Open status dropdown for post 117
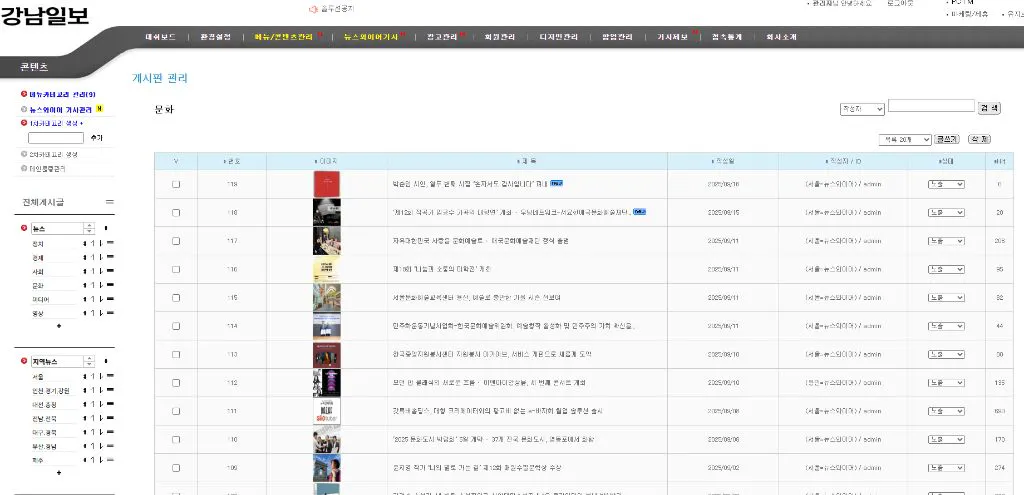Screen dimensions: 1024x495 click(x=946, y=241)
